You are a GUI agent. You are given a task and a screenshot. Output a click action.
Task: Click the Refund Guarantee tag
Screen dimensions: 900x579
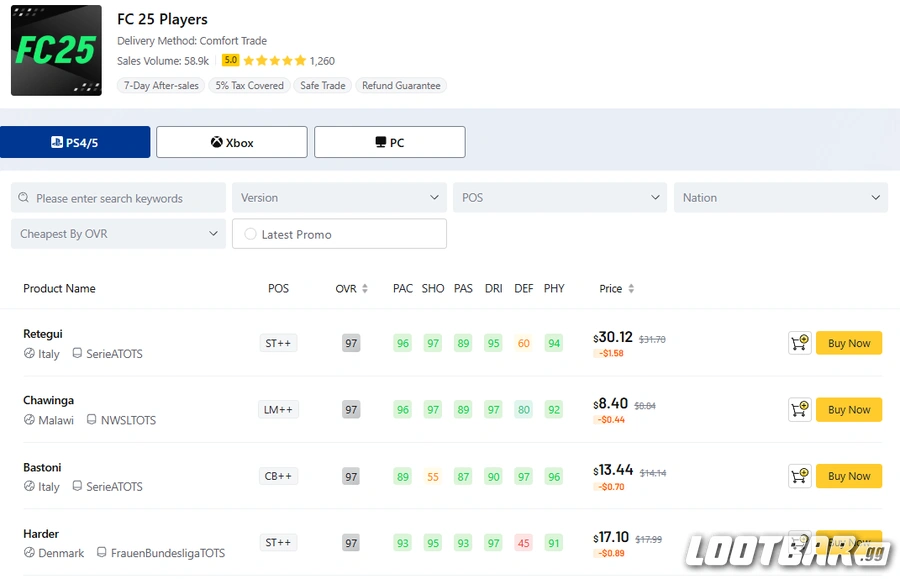coord(401,86)
